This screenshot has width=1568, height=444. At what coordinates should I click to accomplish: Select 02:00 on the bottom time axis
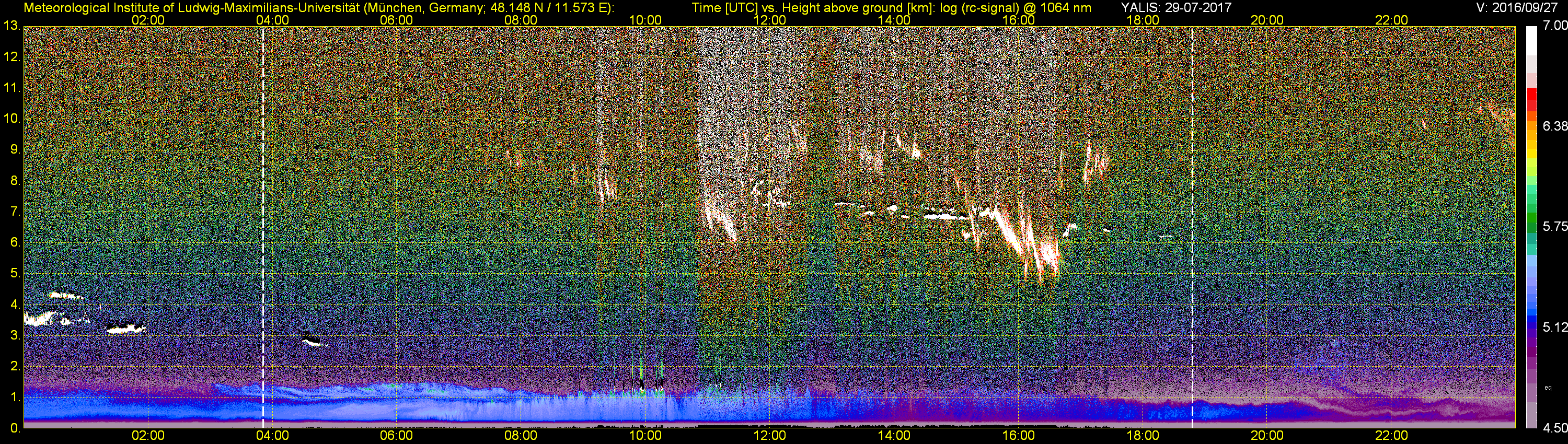coord(148,436)
